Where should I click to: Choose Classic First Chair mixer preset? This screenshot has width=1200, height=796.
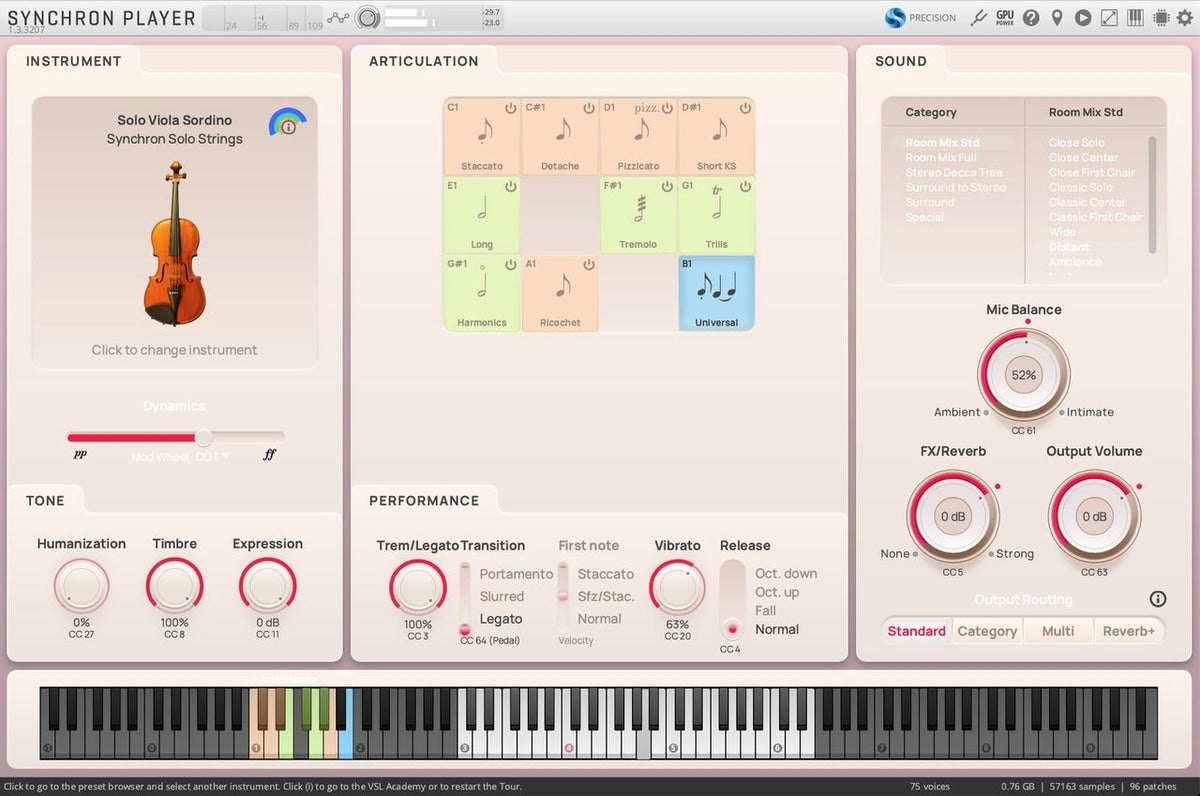click(x=1095, y=217)
